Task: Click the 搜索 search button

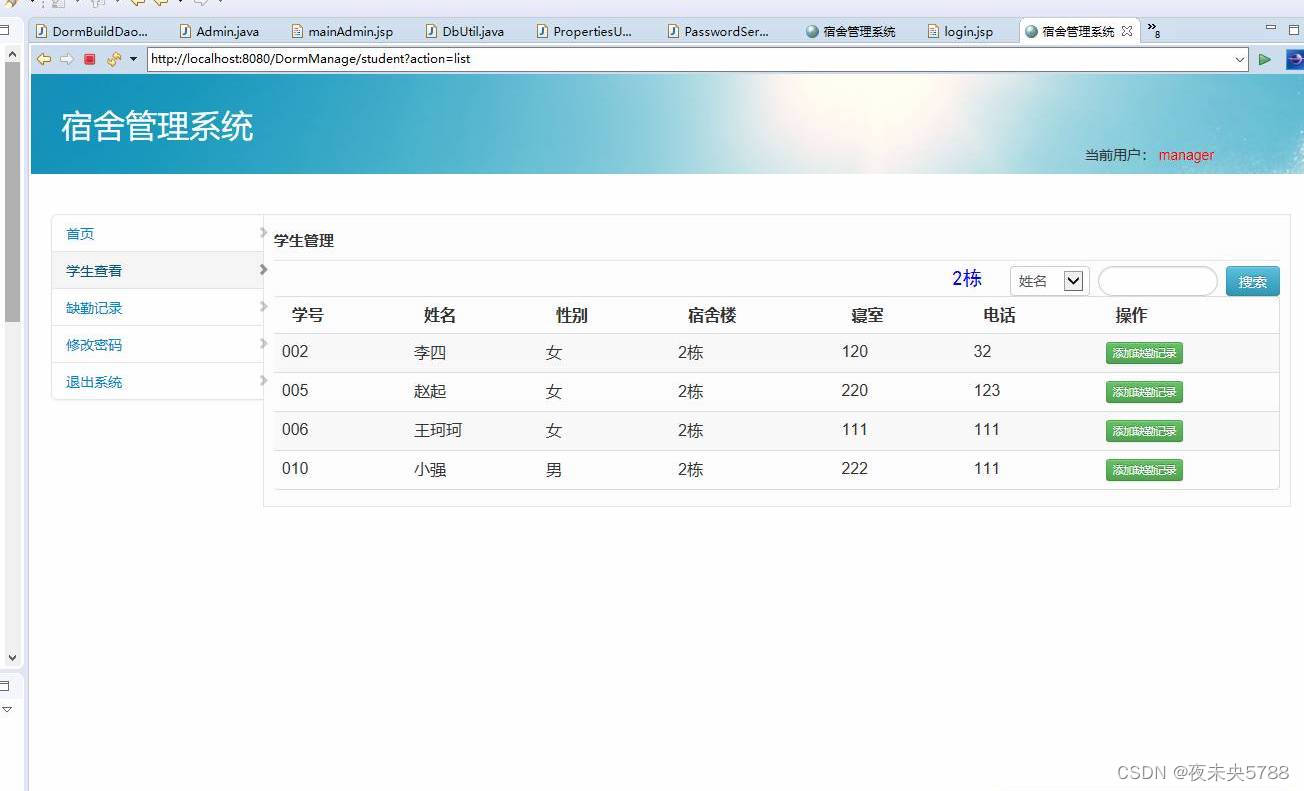Action: point(1251,281)
